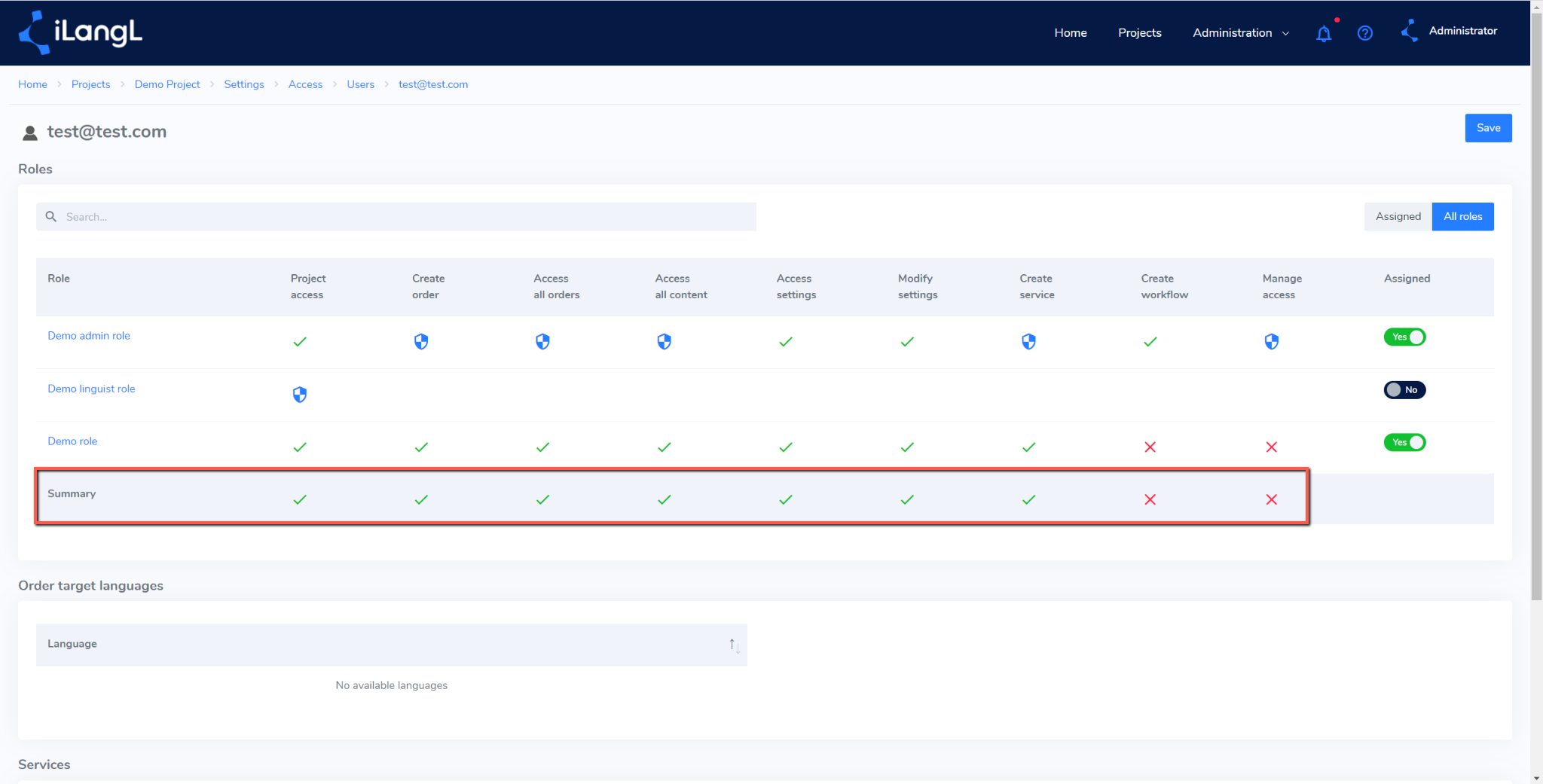Click the iLangL logo
Screen dimensions: 1543x784
coord(81,32)
